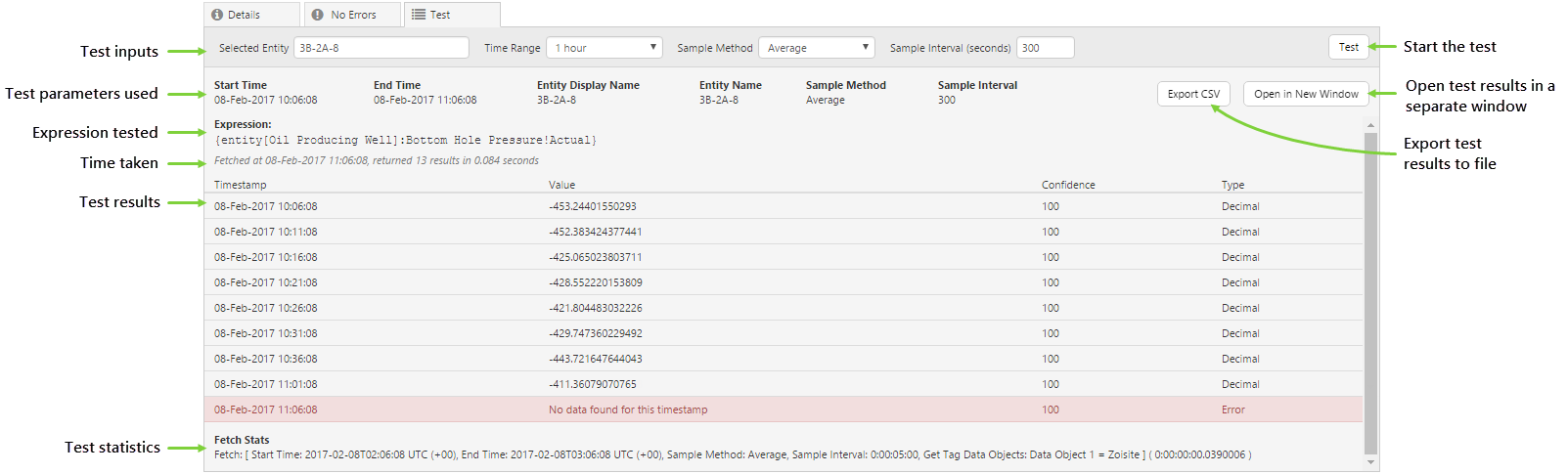
Task: Click the Sample Interval seconds input box
Action: pos(1045,48)
